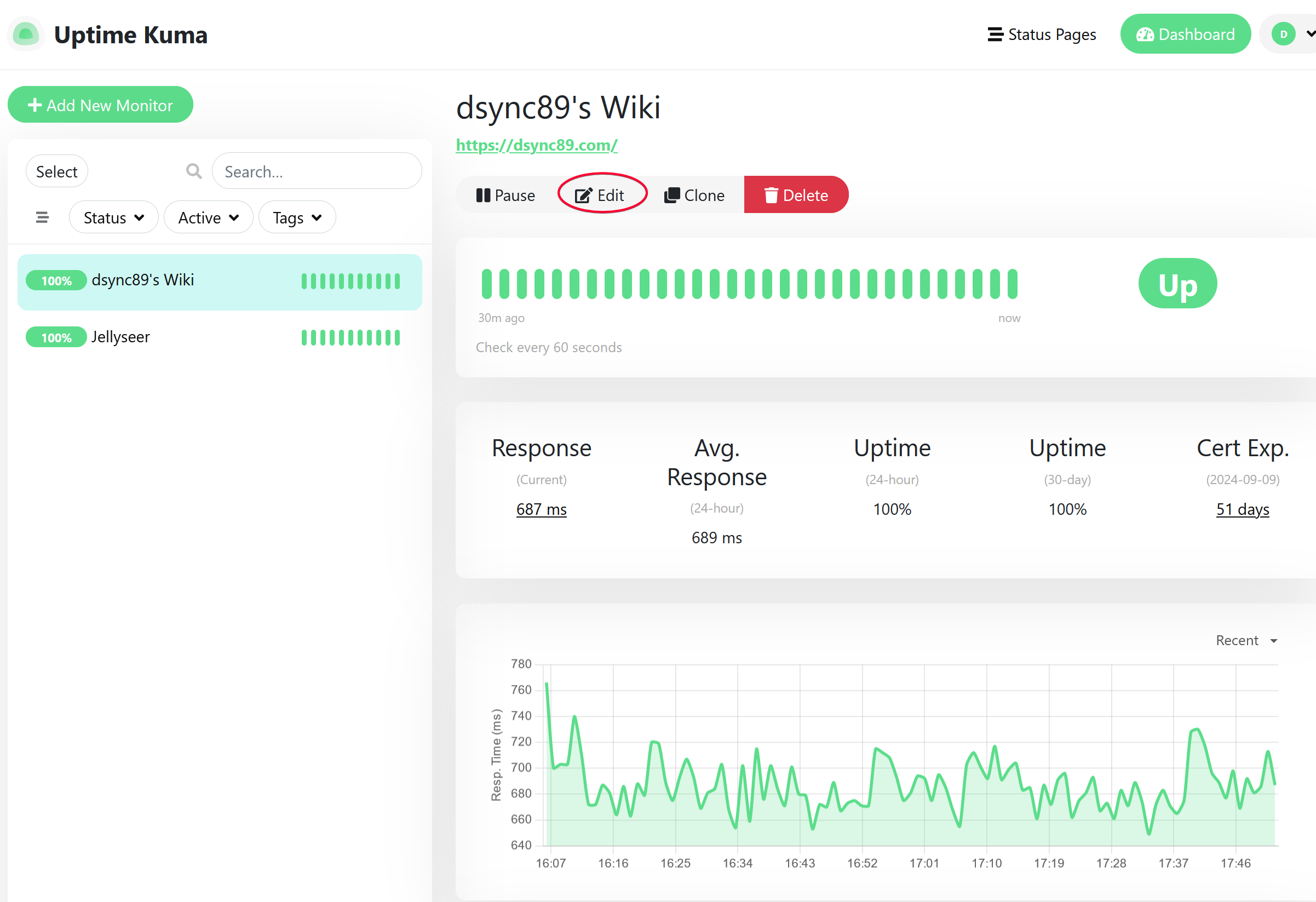Click the 687 ms current response value
Image resolution: width=1316 pixels, height=902 pixels.
(x=541, y=510)
